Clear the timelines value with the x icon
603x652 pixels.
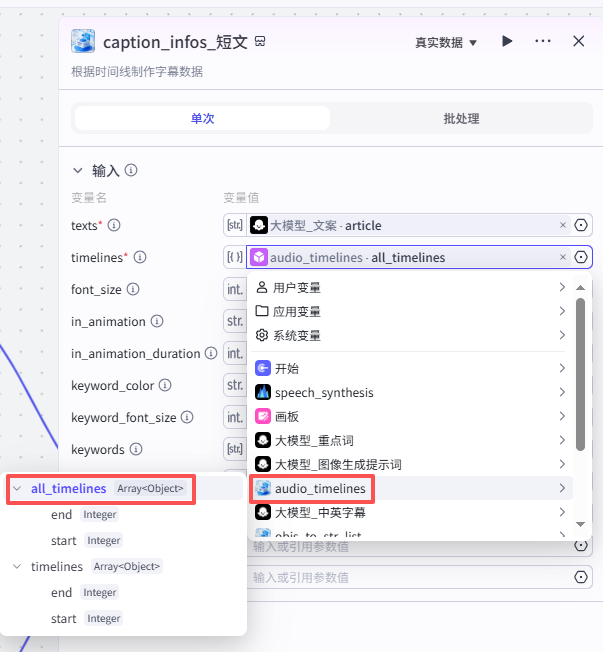[562, 257]
